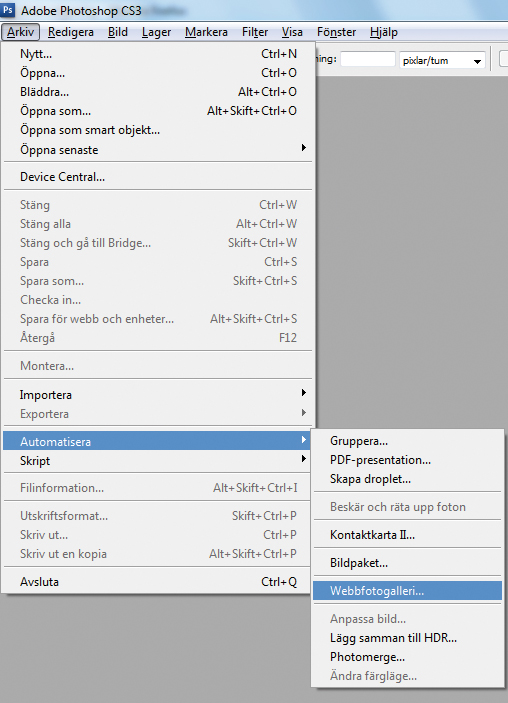
Task: Choose Nytt to create new document
Action: [x=158, y=54]
